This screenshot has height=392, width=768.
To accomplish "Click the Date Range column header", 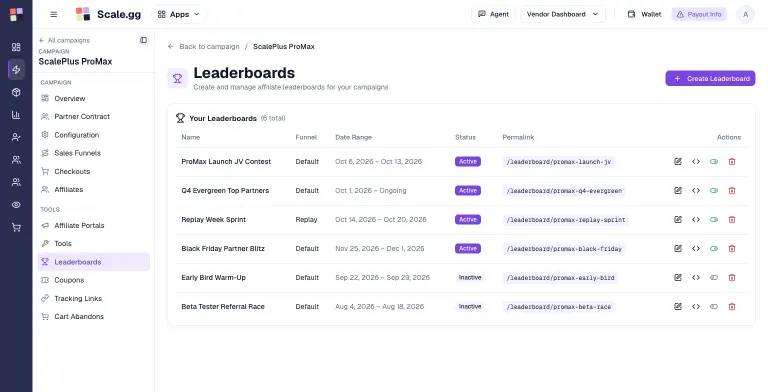I will click(x=354, y=137).
